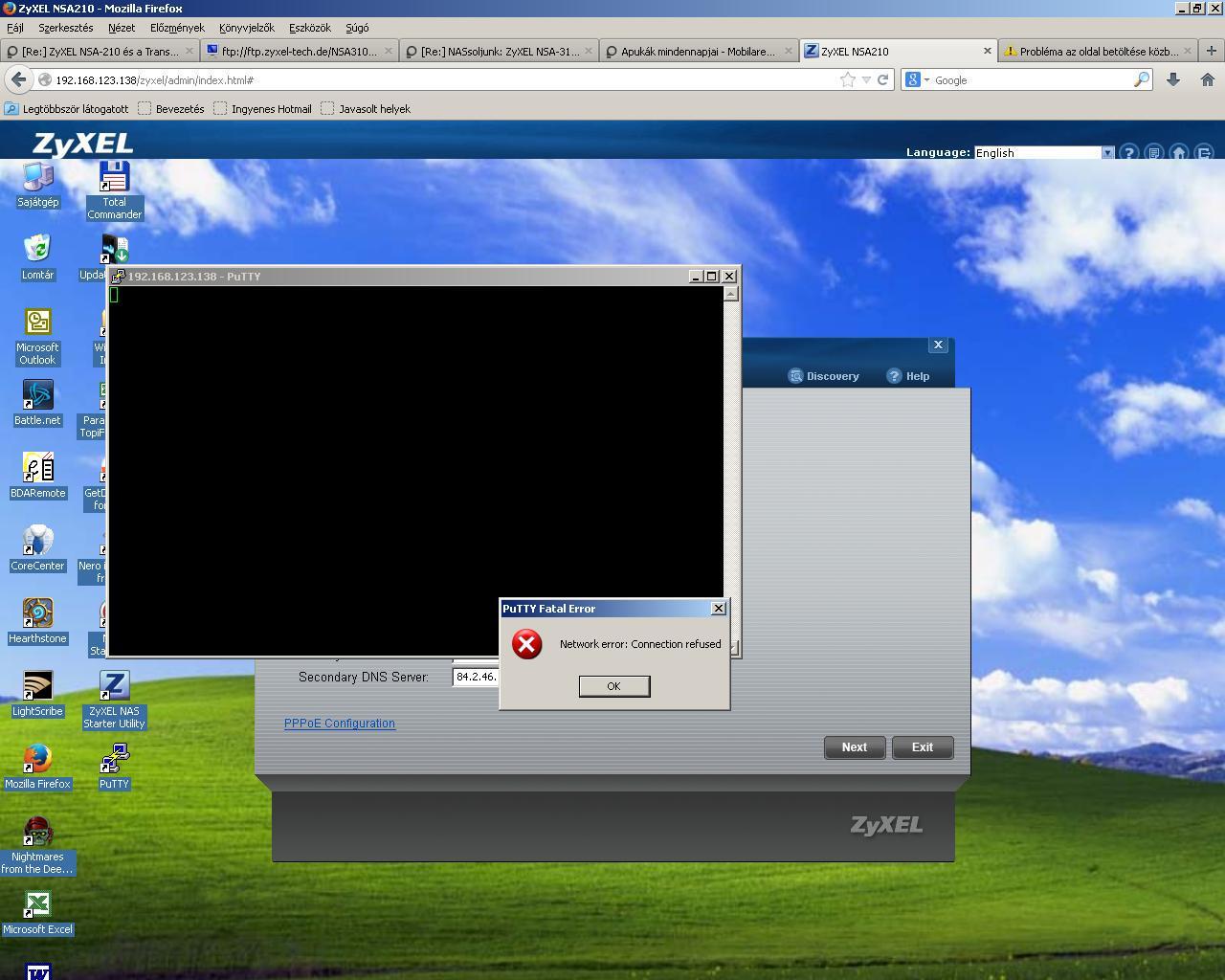The width and height of the screenshot is (1225, 980).
Task: Click the Next button in ZyXEL utility
Action: click(x=855, y=747)
